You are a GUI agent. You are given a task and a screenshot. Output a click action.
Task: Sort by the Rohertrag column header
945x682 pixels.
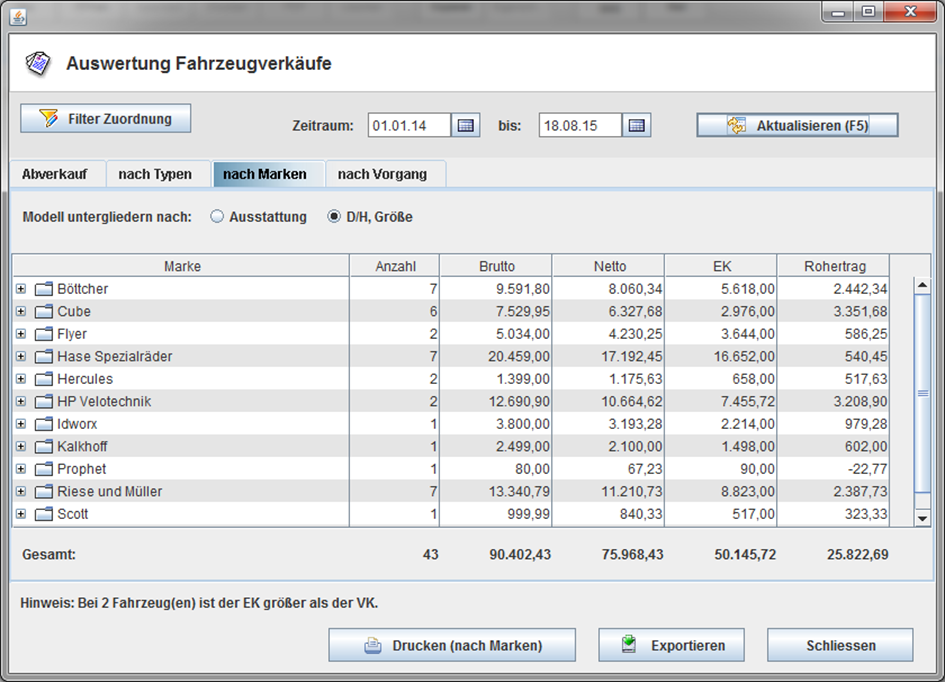pos(834,266)
